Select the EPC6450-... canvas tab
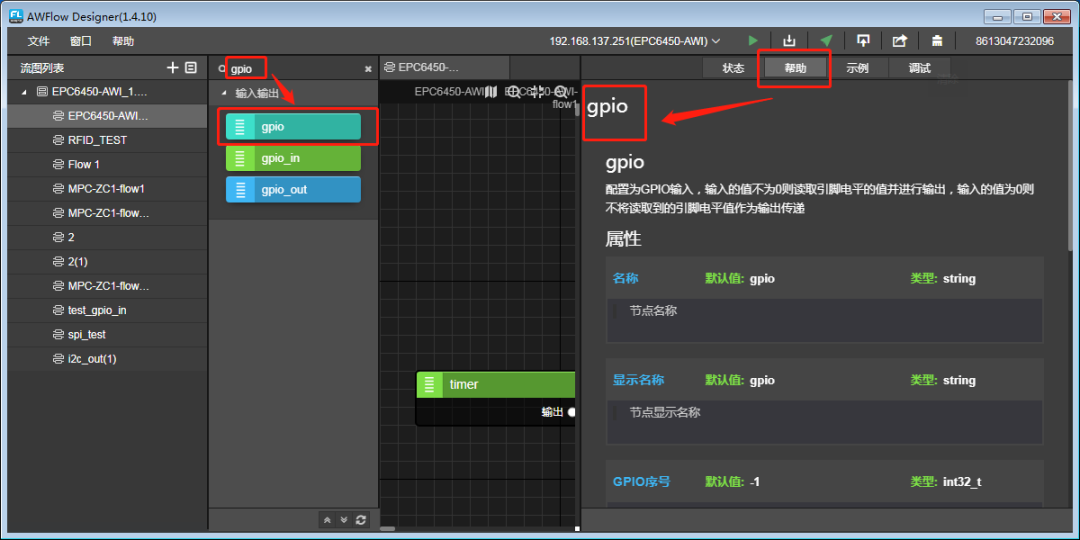1080x540 pixels. (x=445, y=68)
